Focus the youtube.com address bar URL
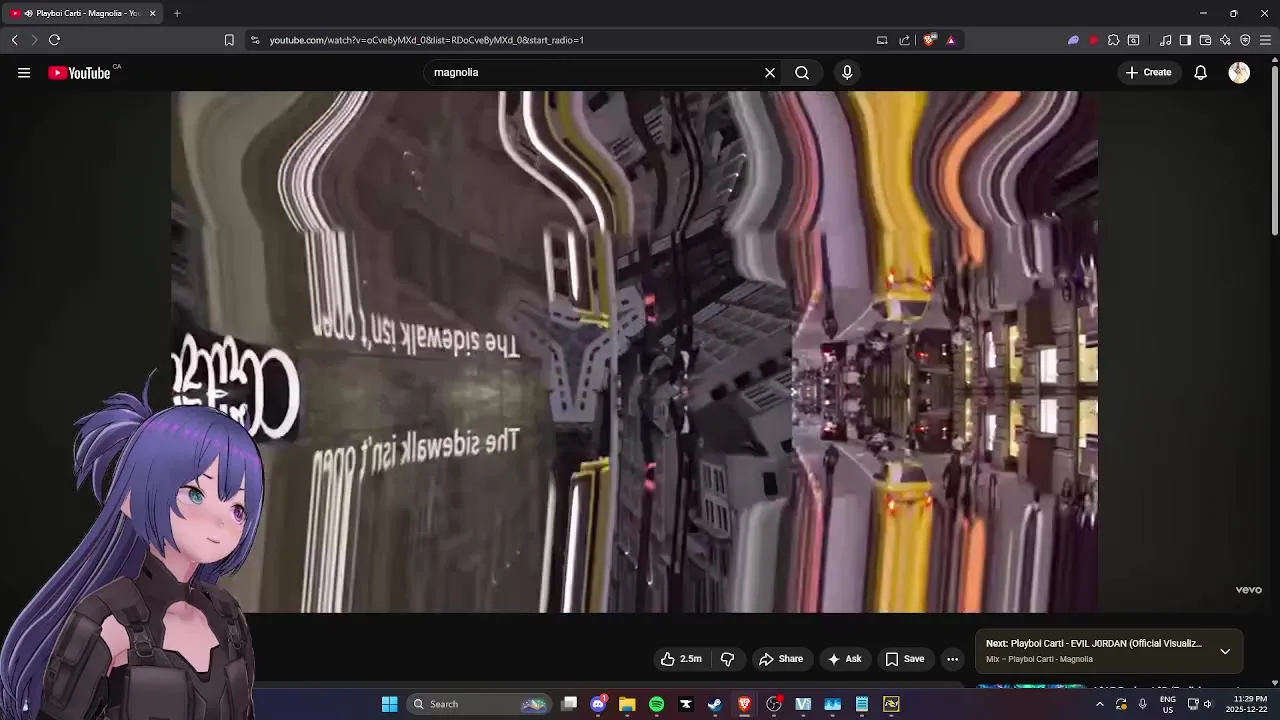1280x720 pixels. click(427, 40)
